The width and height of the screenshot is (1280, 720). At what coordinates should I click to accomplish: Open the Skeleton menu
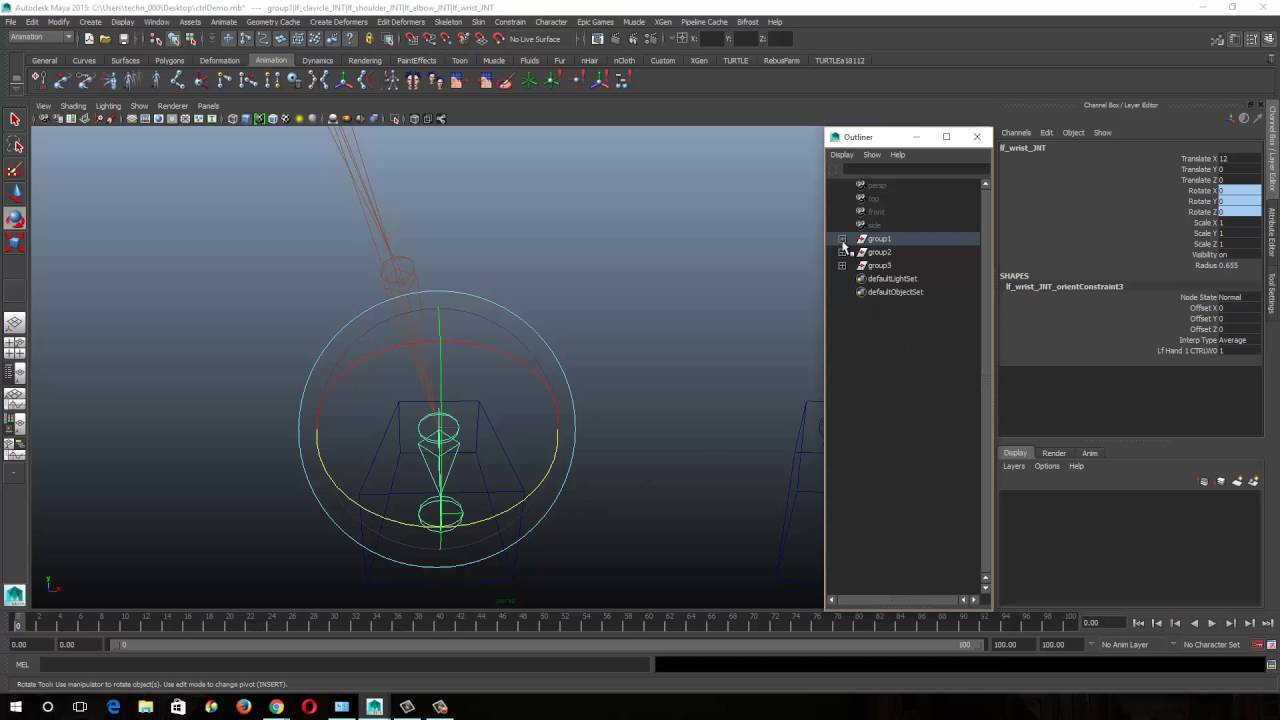(448, 22)
